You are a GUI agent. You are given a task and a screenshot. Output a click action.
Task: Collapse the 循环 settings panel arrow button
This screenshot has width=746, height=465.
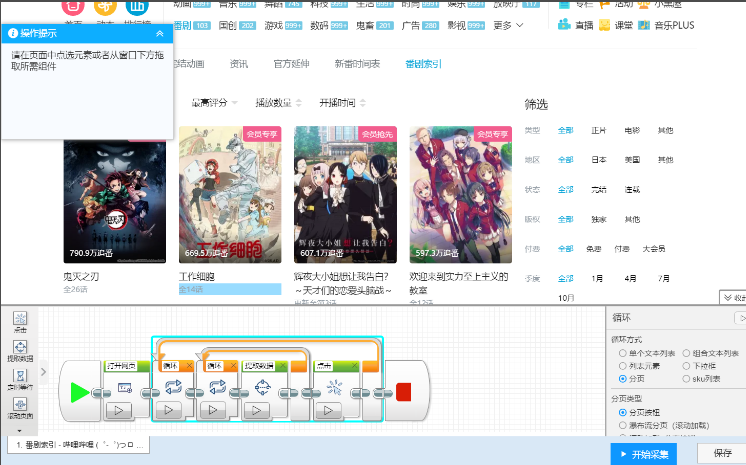pyautogui.click(x=741, y=318)
